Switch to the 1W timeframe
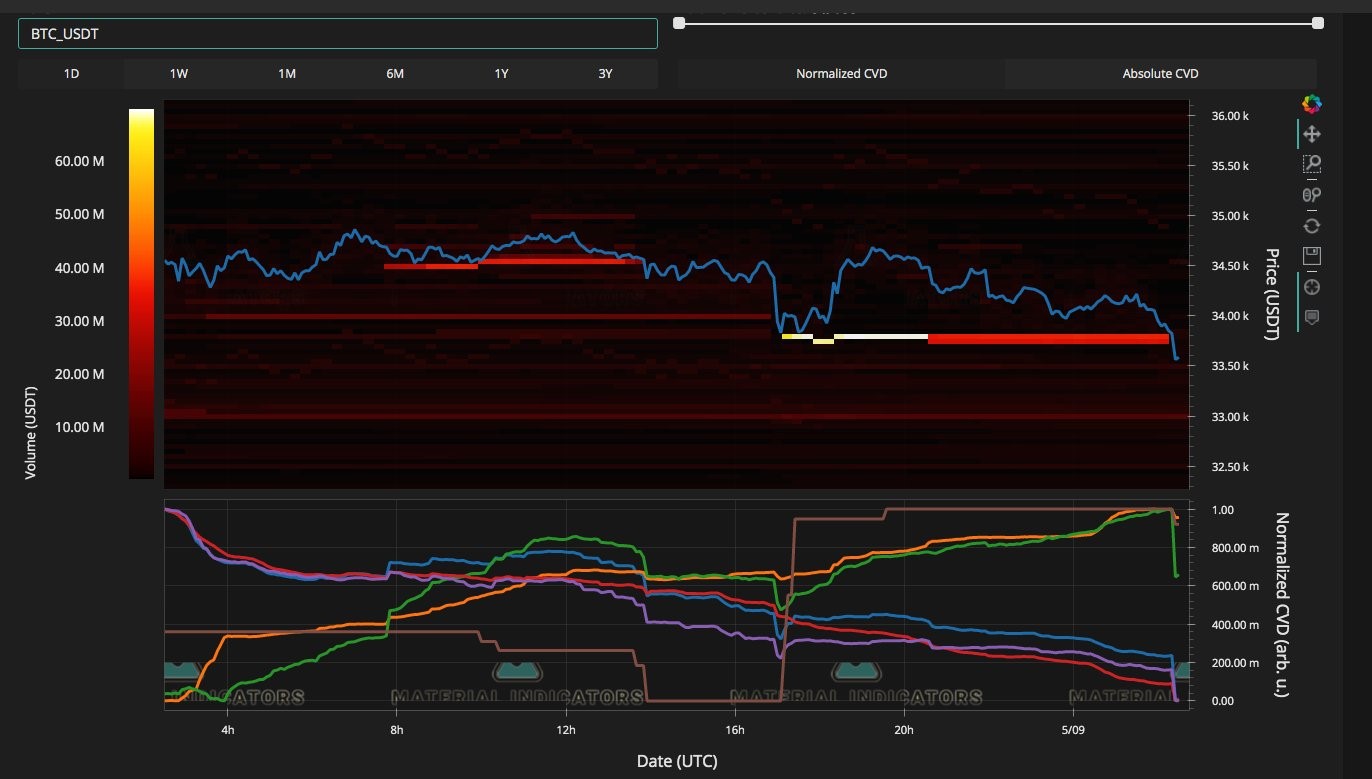The width and height of the screenshot is (1372, 779). (178, 74)
